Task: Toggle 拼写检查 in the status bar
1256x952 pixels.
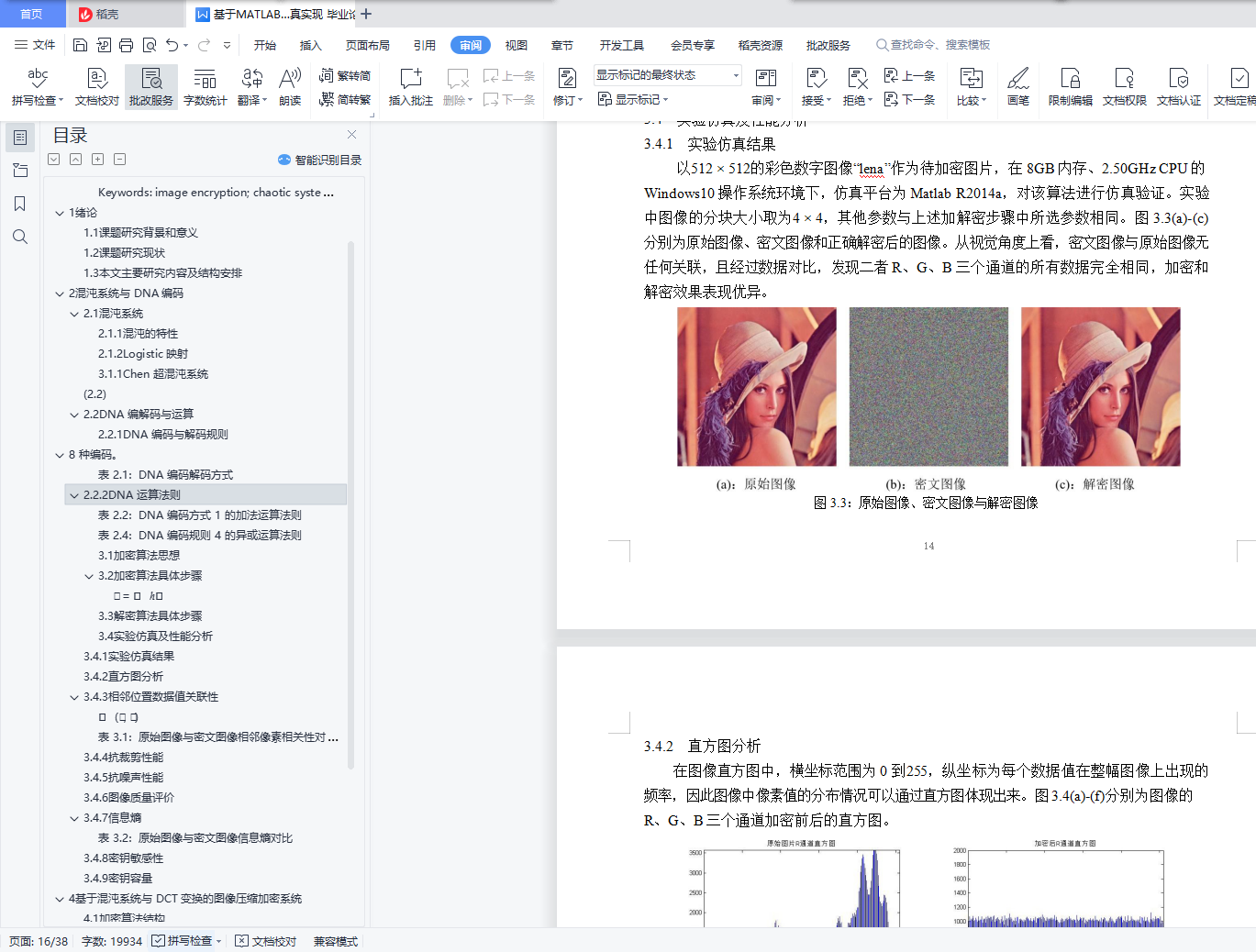Action: tap(183, 941)
